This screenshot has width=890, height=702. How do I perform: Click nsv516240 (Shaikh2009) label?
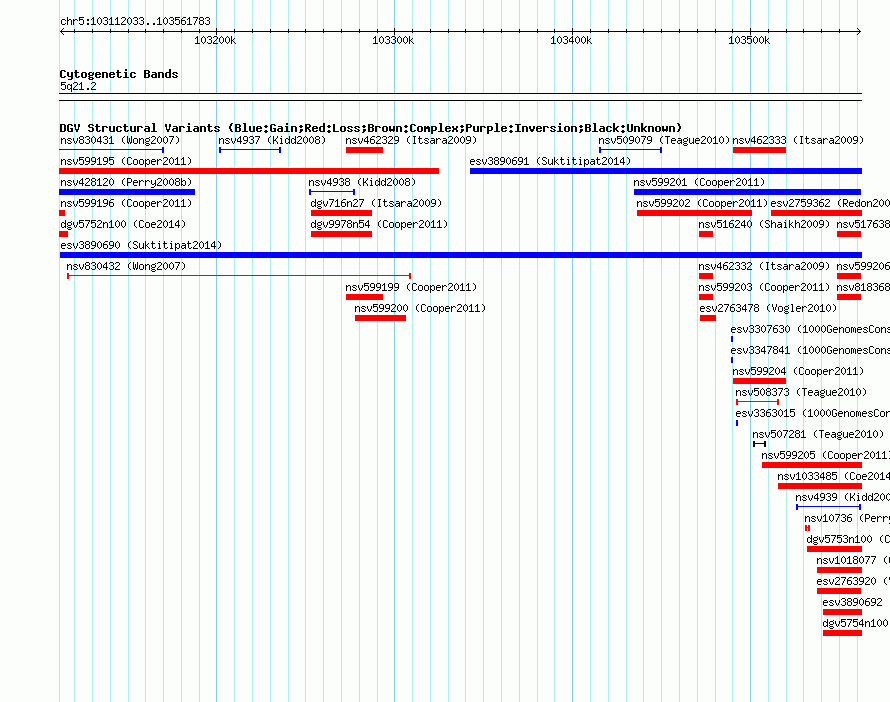(764, 224)
